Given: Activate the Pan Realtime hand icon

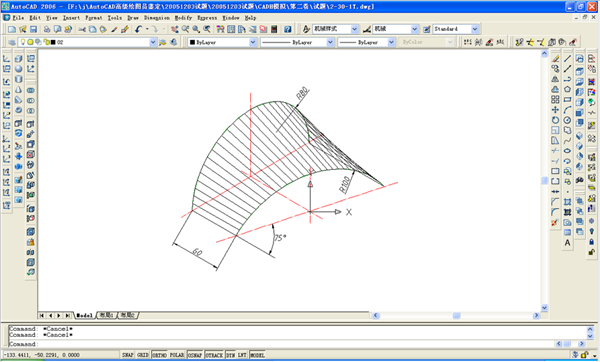Looking at the screenshot, I should click(174, 29).
